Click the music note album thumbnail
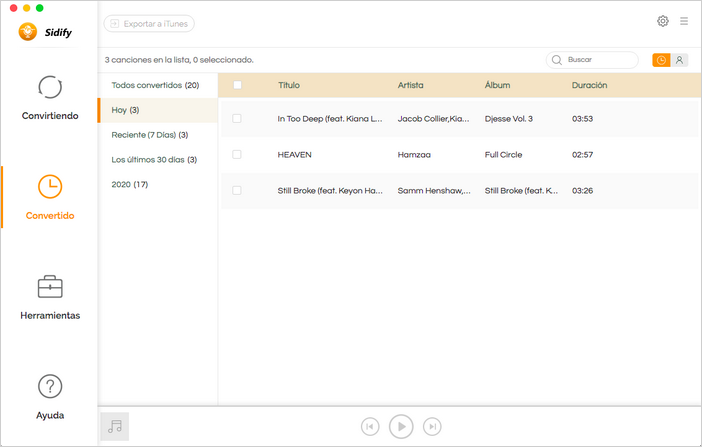 click(115, 426)
